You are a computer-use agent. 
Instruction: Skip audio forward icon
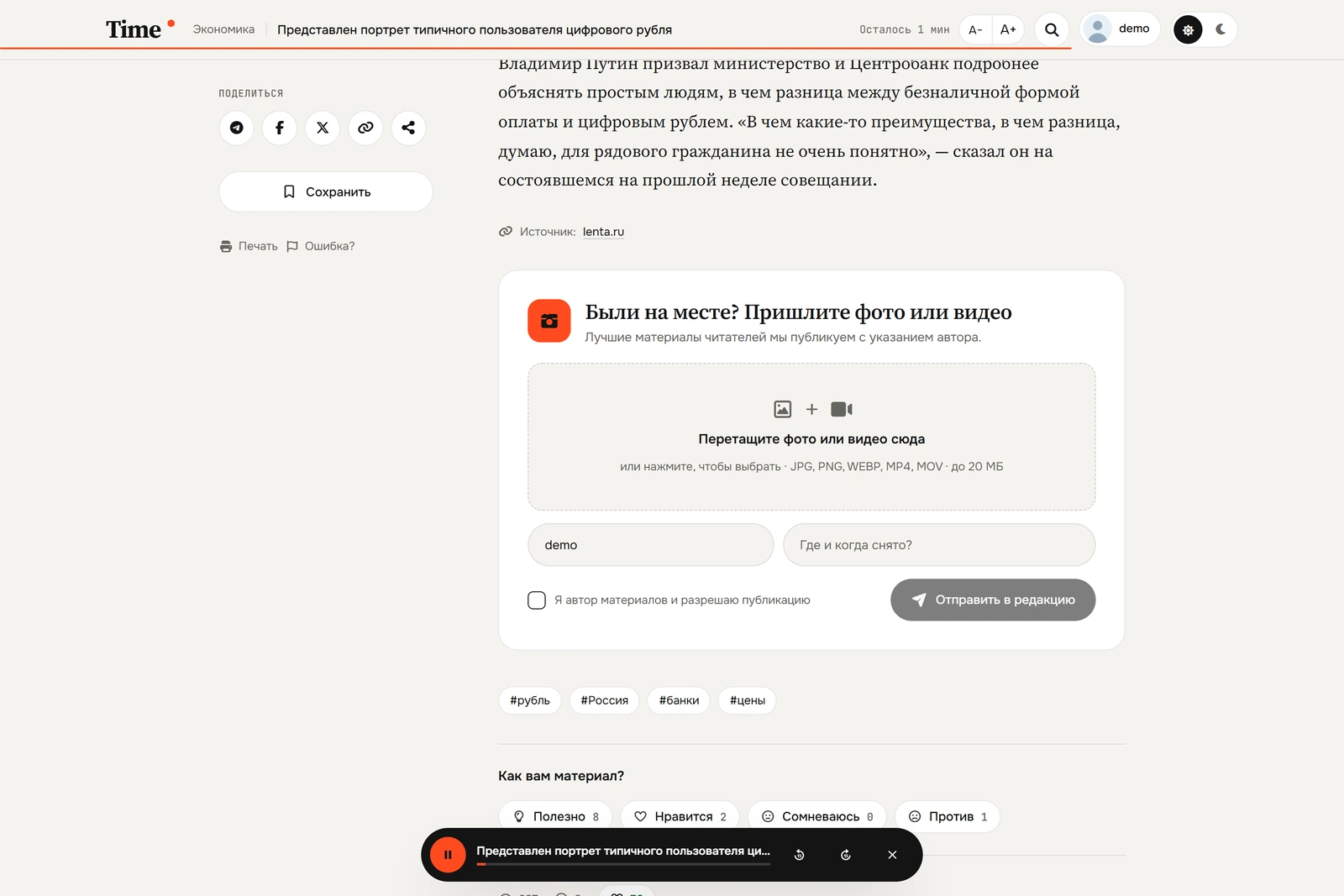(x=846, y=855)
